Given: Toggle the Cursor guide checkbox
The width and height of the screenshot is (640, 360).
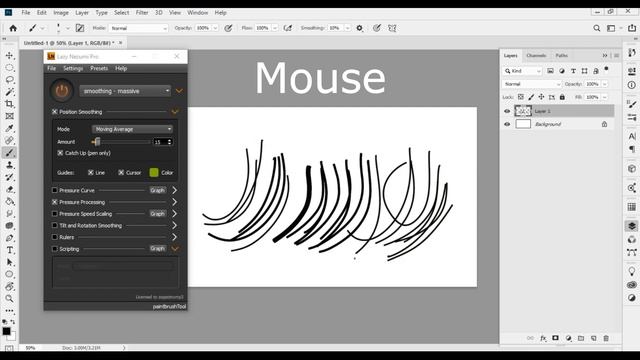Looking at the screenshot, I should tap(121, 173).
